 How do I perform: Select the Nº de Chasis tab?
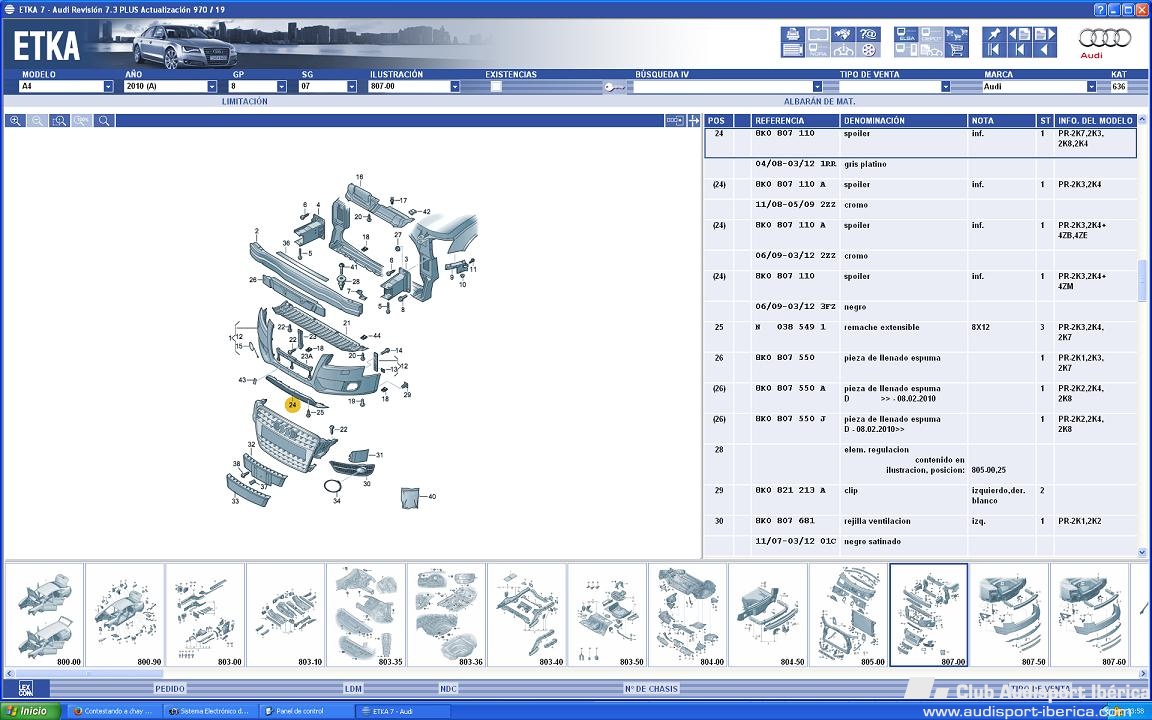650,688
